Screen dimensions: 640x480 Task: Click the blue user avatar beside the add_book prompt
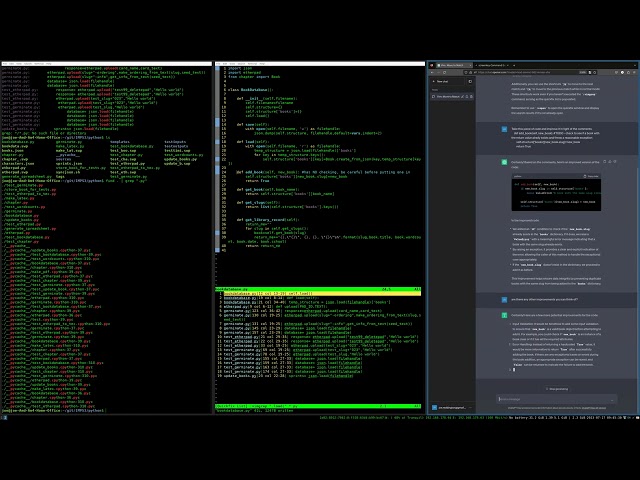click(504, 129)
